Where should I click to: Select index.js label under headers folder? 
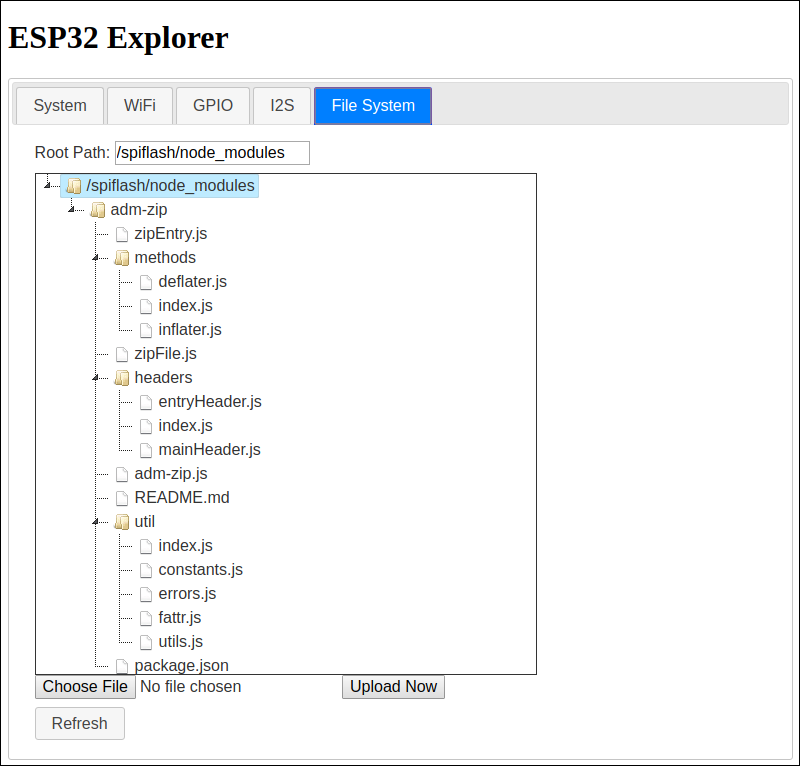185,426
